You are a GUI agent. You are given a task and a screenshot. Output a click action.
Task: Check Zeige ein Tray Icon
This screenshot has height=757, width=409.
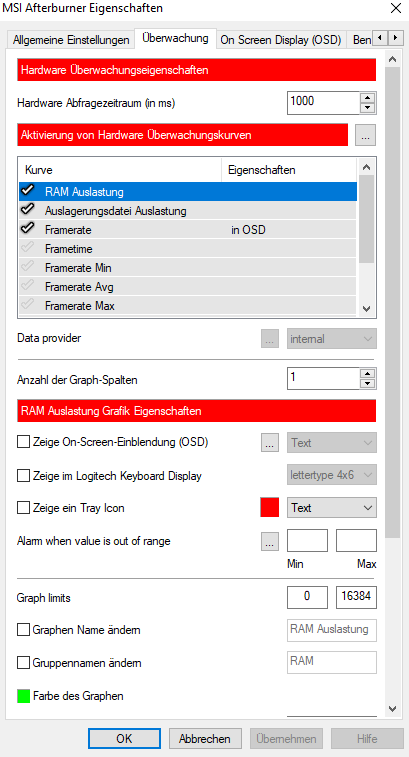click(x=23, y=508)
